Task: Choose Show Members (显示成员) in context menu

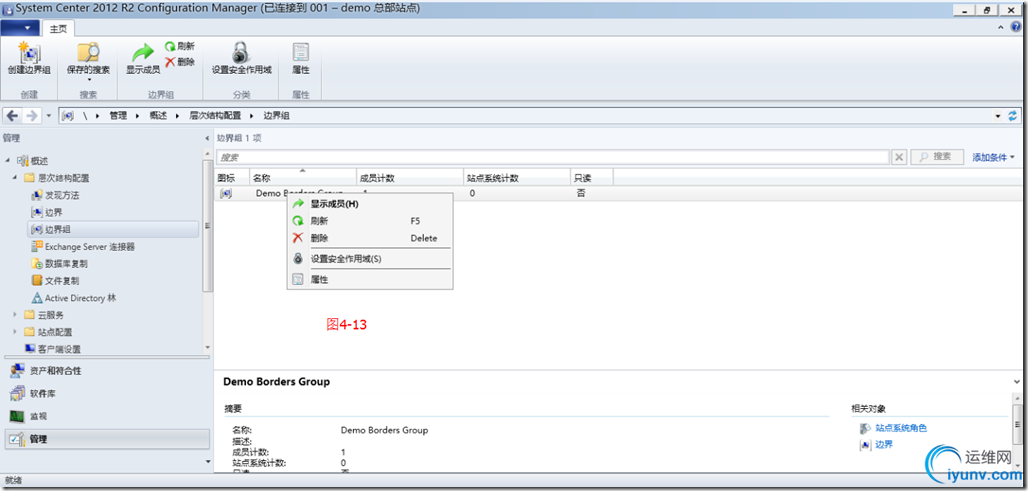Action: pyautogui.click(x=370, y=204)
